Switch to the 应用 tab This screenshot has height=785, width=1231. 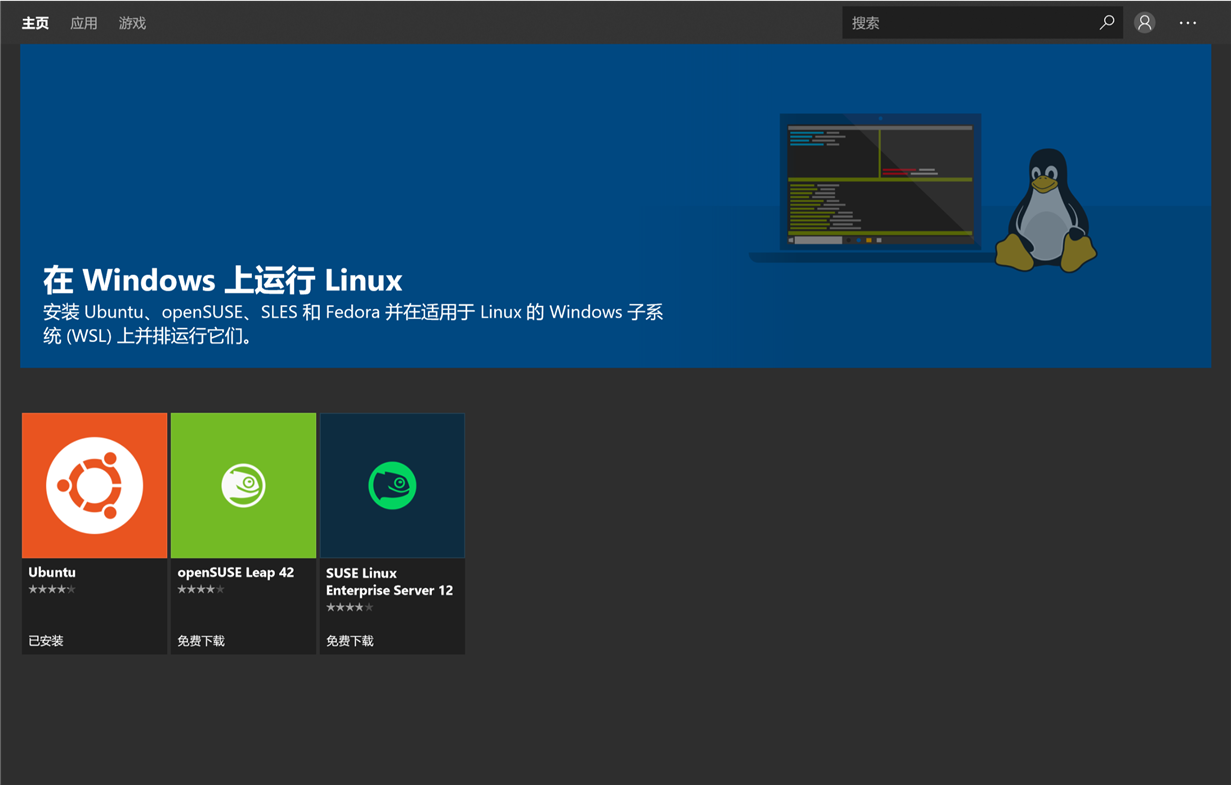(x=84, y=23)
